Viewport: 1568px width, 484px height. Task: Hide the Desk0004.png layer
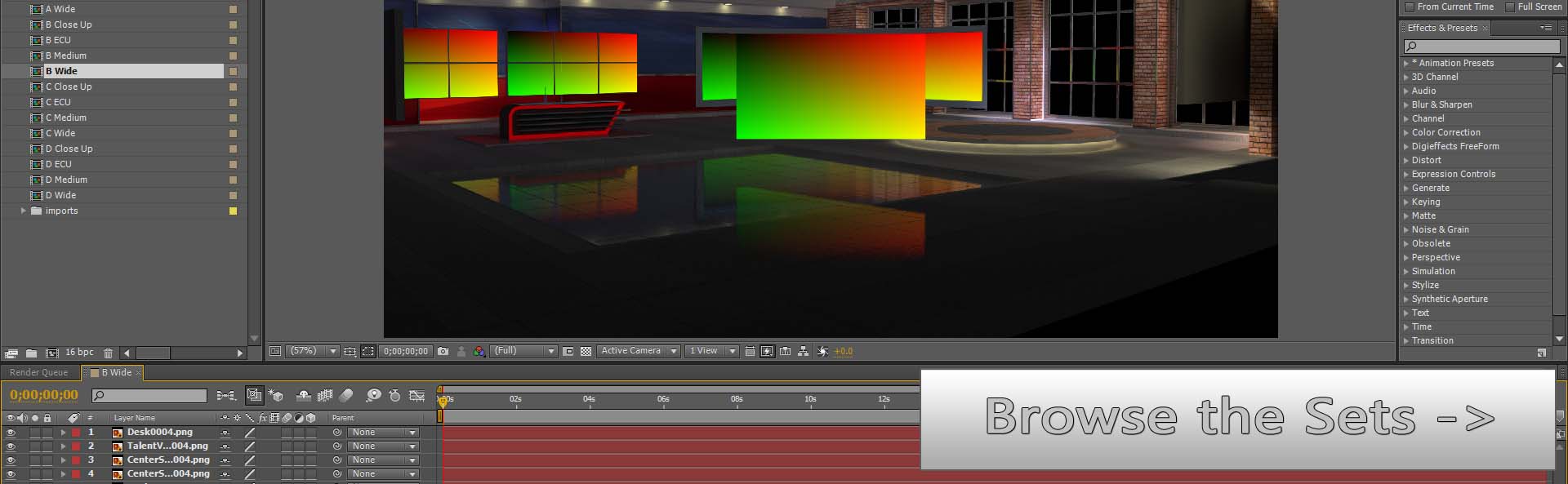click(11, 433)
